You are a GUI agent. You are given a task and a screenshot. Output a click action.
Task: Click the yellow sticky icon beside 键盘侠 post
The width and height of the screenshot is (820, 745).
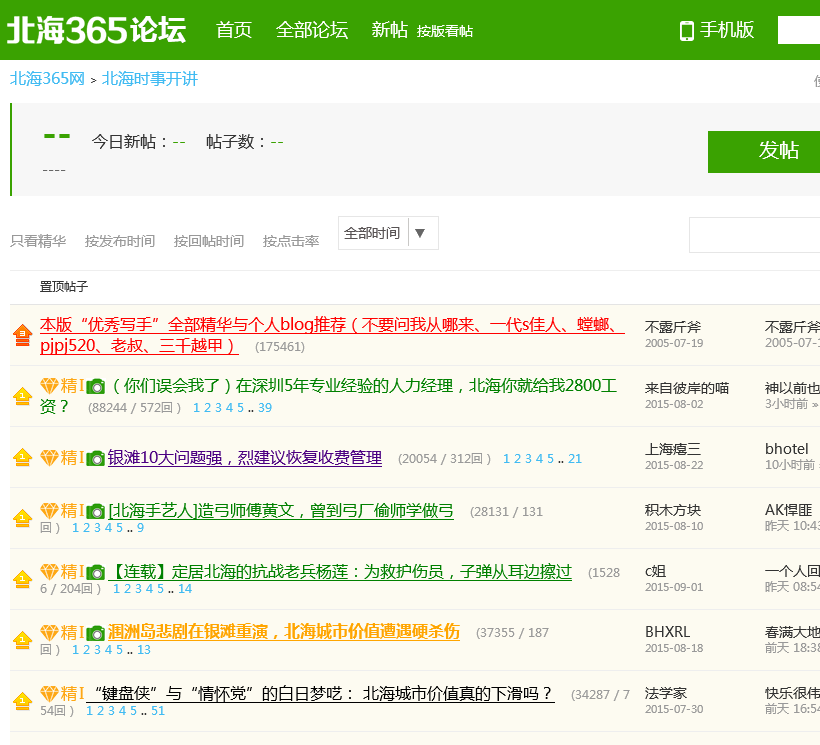(22, 700)
